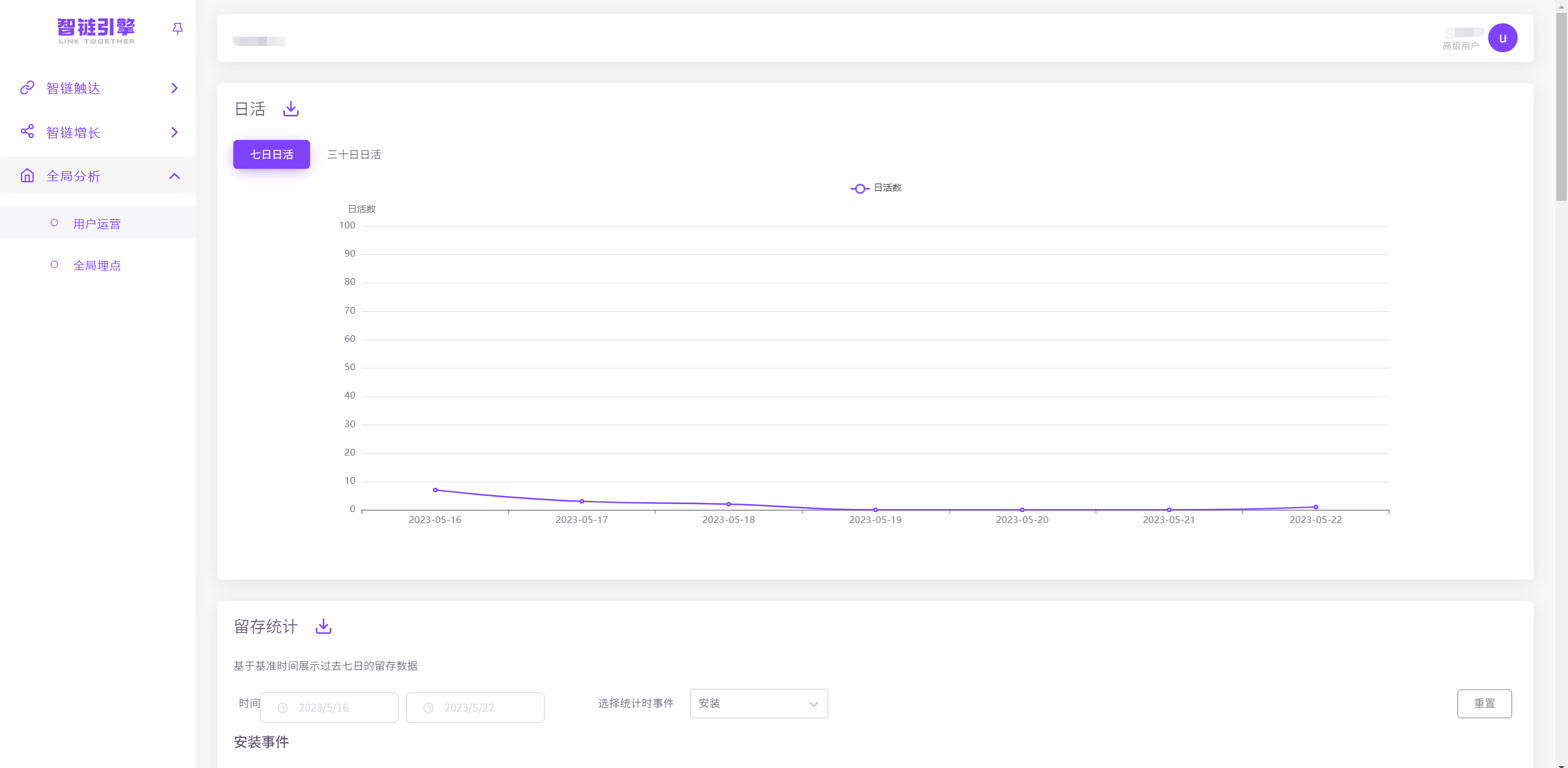Download the 日活 chart data

point(291,109)
